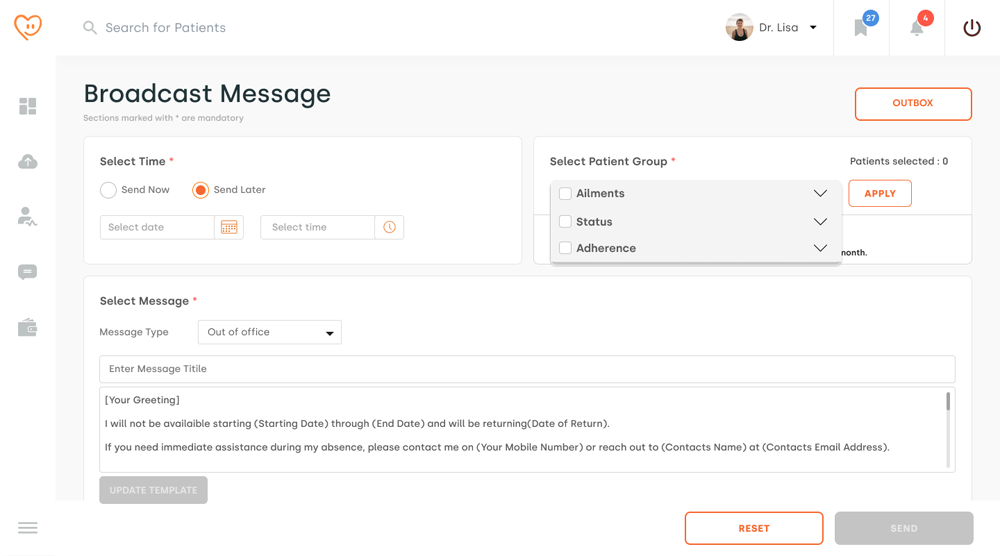Click the power logout icon

(972, 28)
